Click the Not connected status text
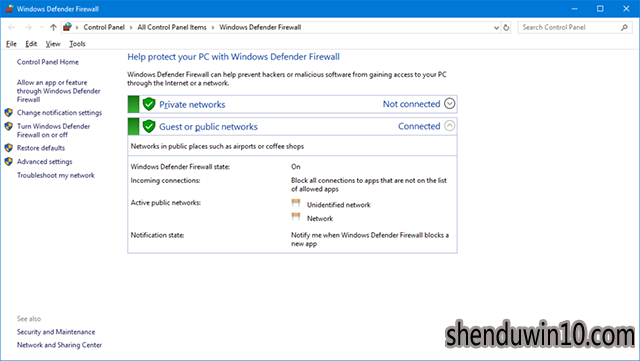The height and width of the screenshot is (361, 640). (411, 104)
